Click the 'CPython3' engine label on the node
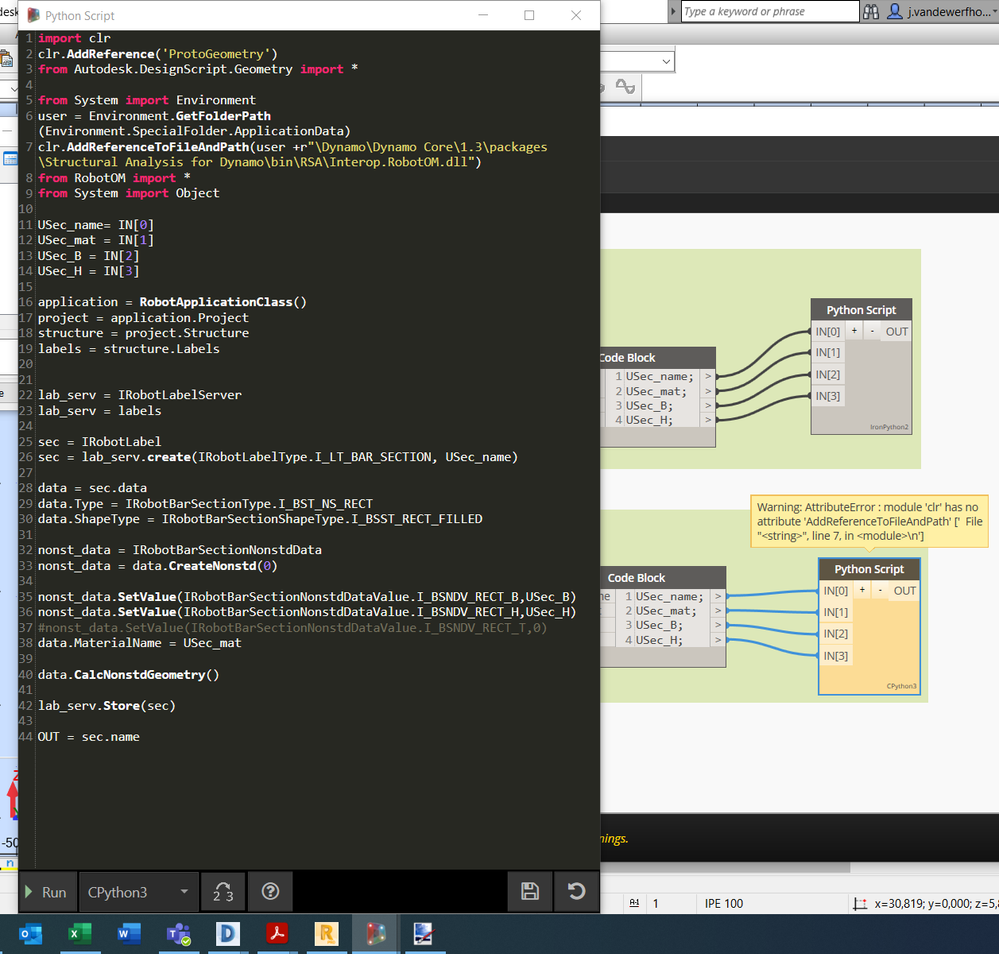Viewport: 999px width, 954px height. [901, 686]
